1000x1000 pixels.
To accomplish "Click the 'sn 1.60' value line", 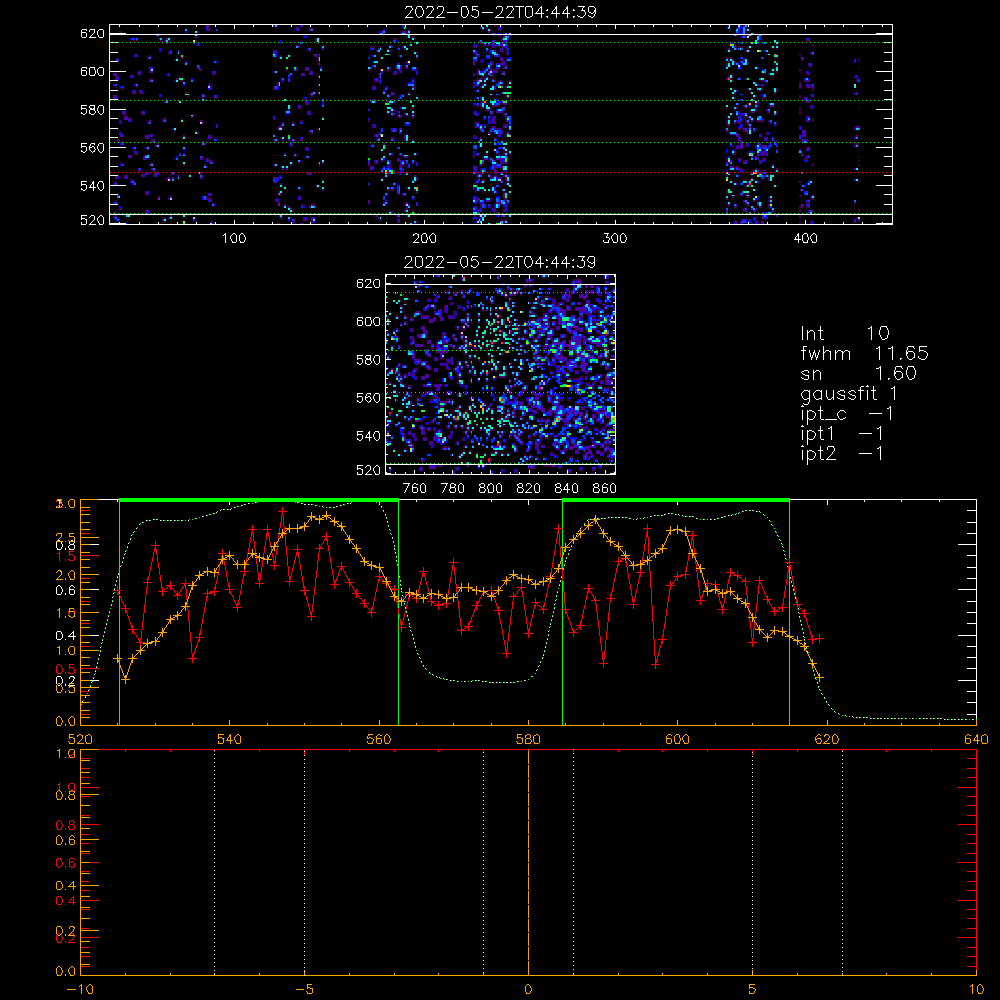I will (x=858, y=373).
